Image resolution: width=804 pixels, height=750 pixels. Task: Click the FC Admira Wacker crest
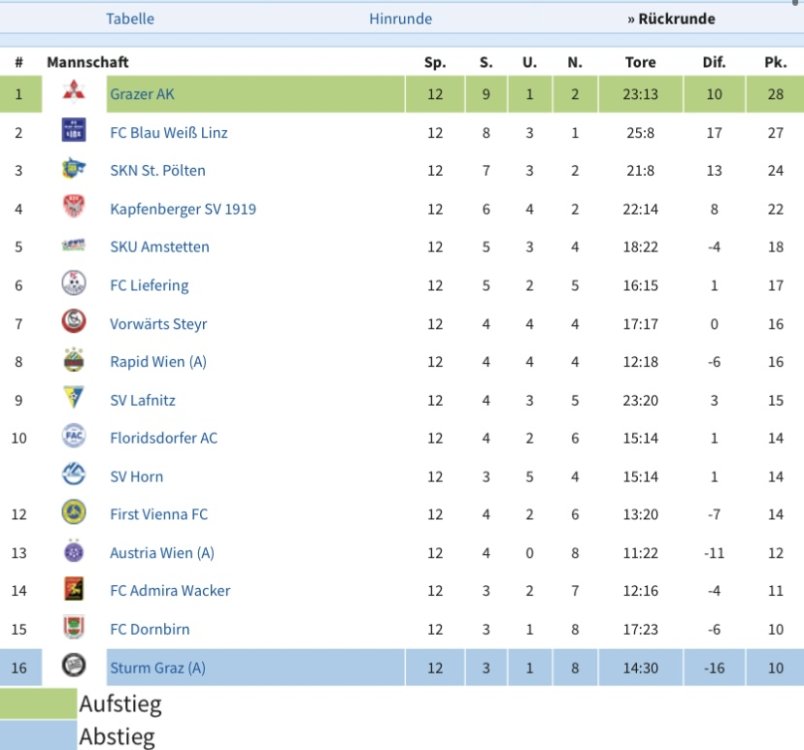[73, 590]
